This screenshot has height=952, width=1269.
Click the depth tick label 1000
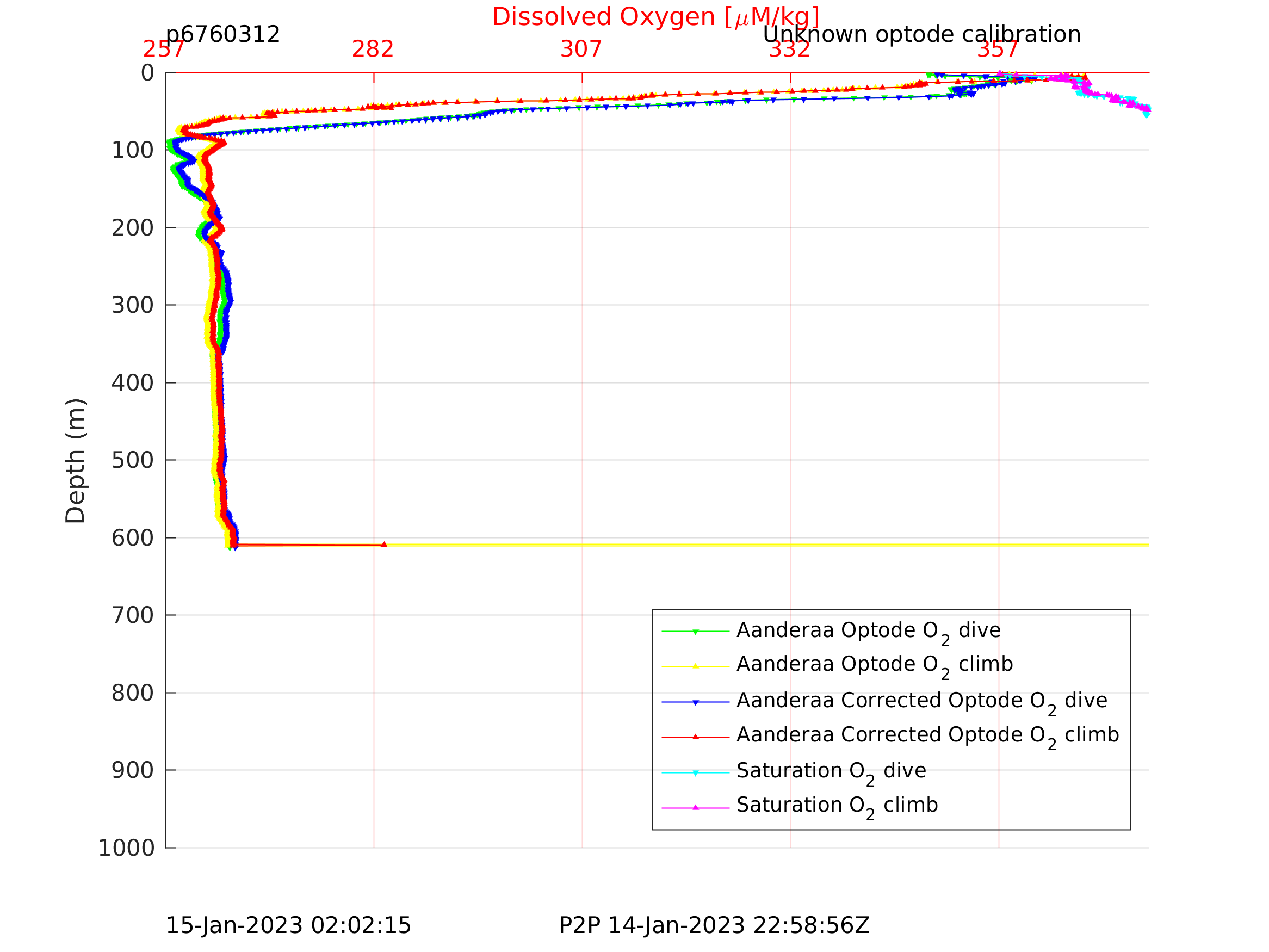126,848
